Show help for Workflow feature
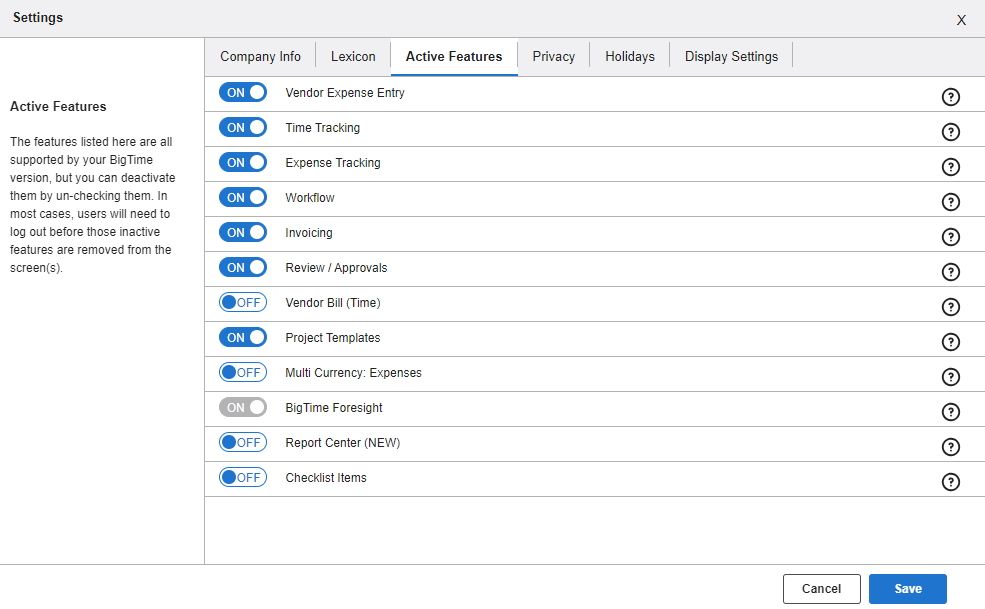985x609 pixels. coord(951,202)
